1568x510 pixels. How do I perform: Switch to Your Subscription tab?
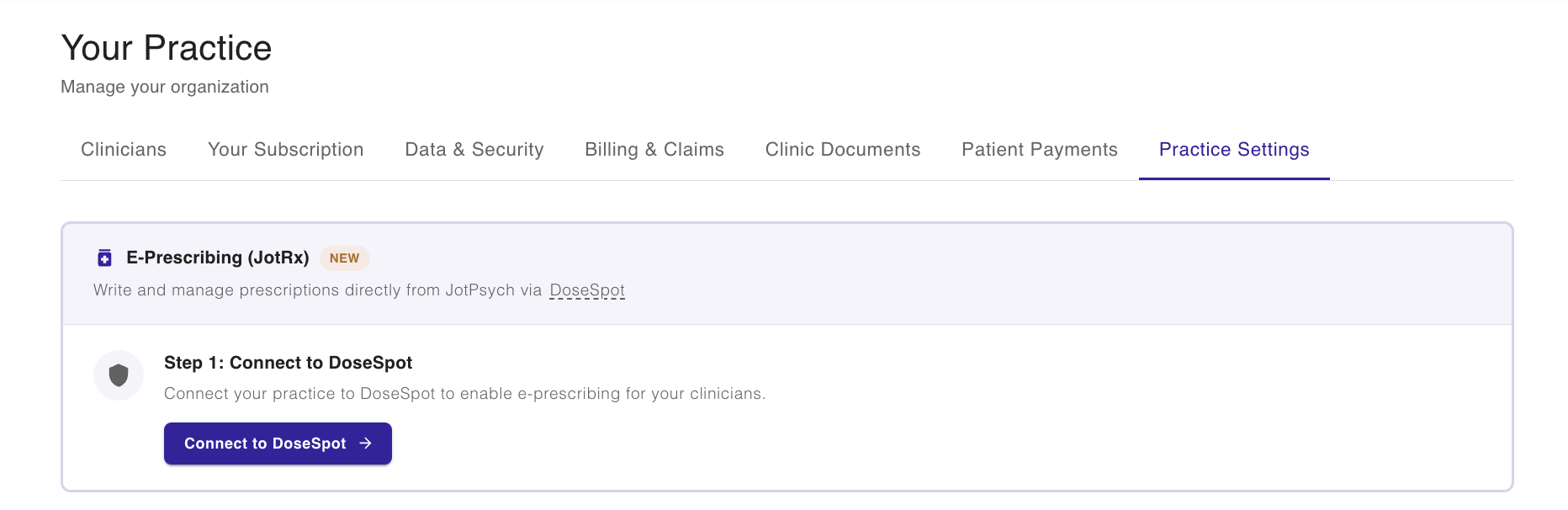pyautogui.click(x=285, y=150)
